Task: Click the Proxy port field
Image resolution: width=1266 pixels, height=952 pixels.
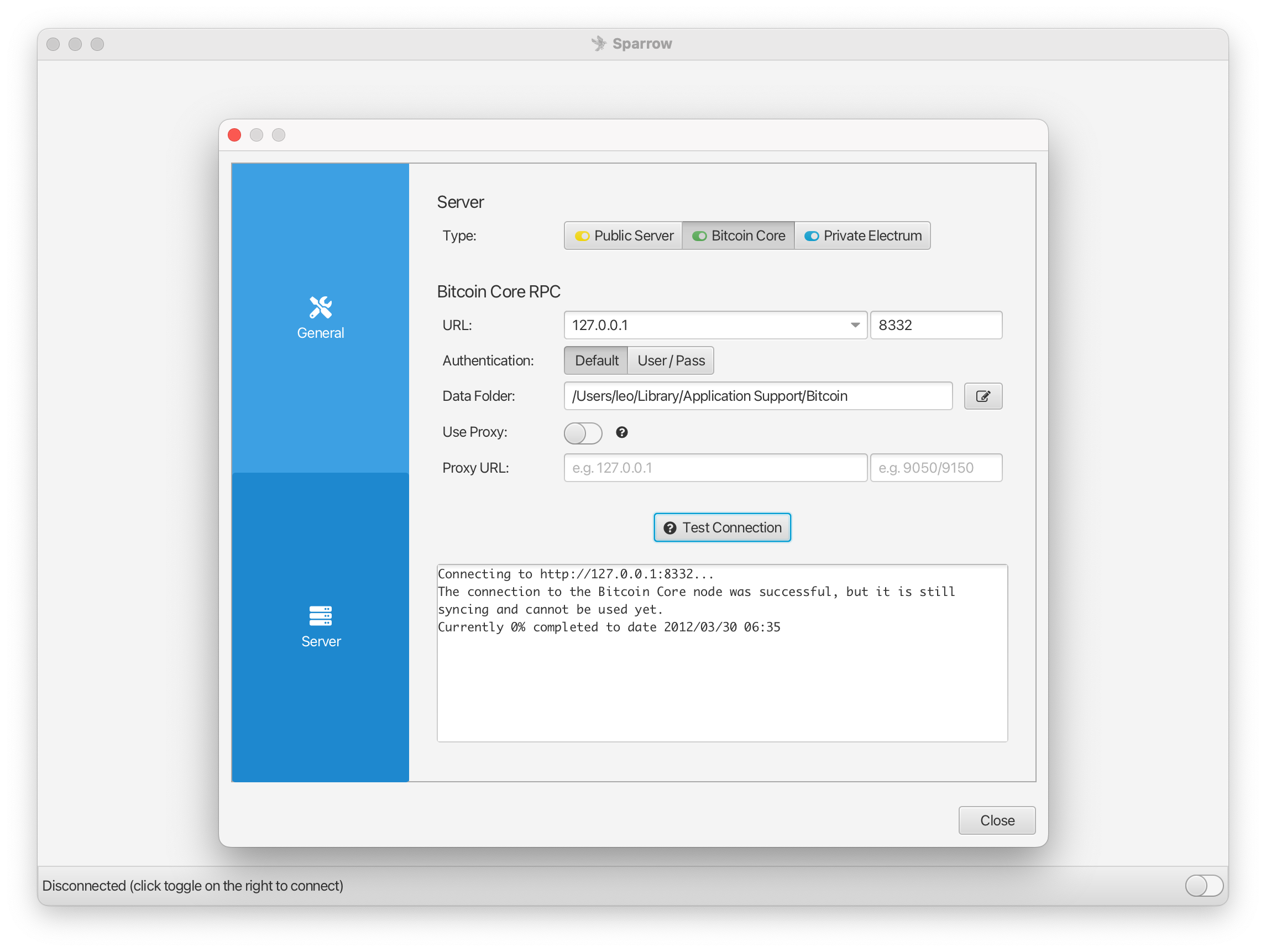Action: [937, 468]
